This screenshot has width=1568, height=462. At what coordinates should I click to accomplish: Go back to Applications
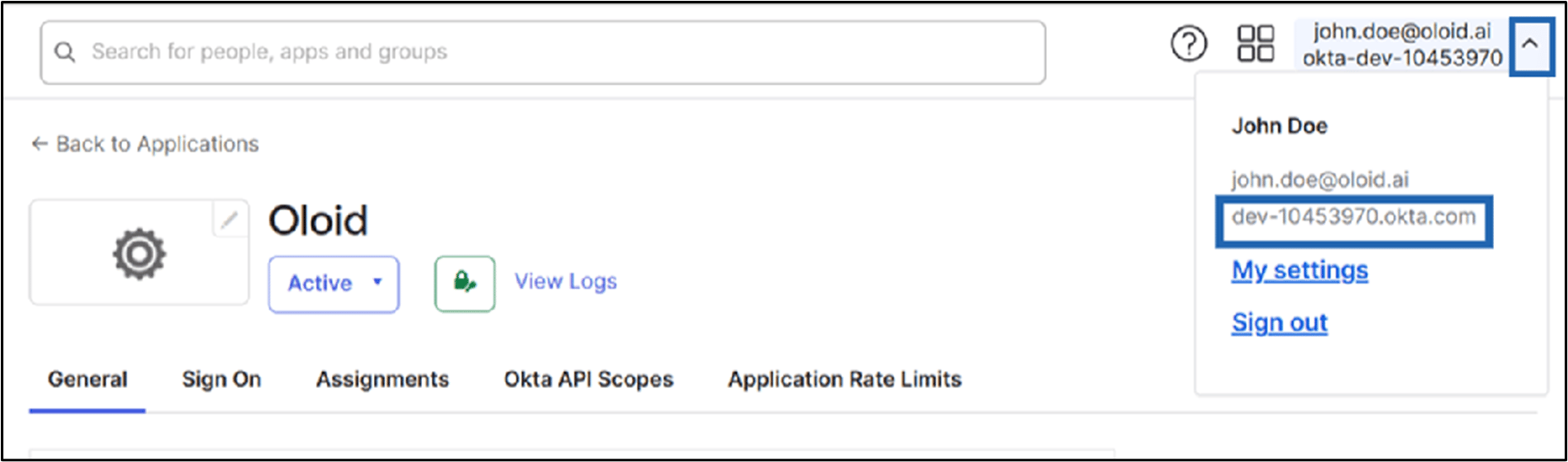pos(145,144)
